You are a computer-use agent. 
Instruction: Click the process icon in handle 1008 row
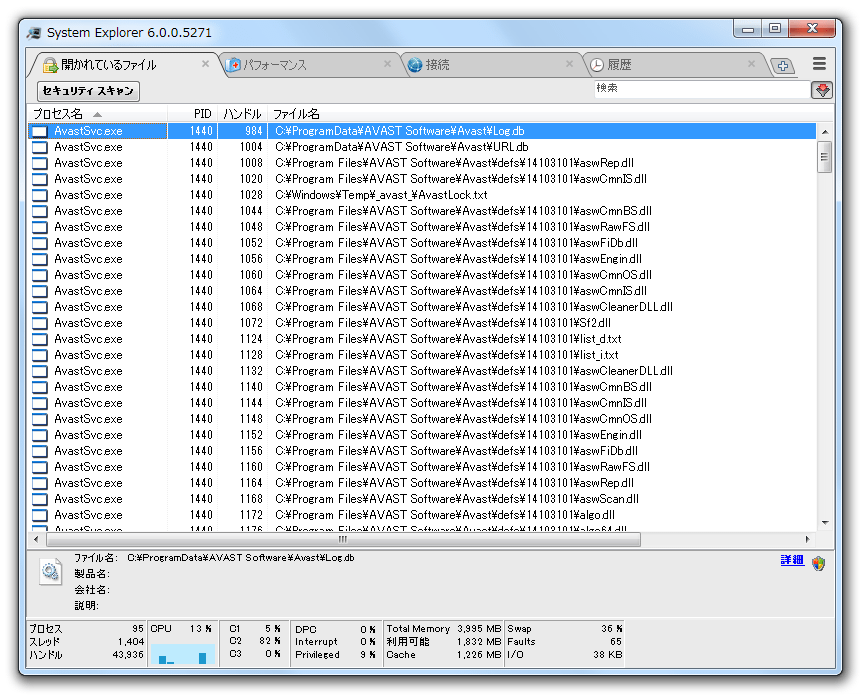coord(40,163)
